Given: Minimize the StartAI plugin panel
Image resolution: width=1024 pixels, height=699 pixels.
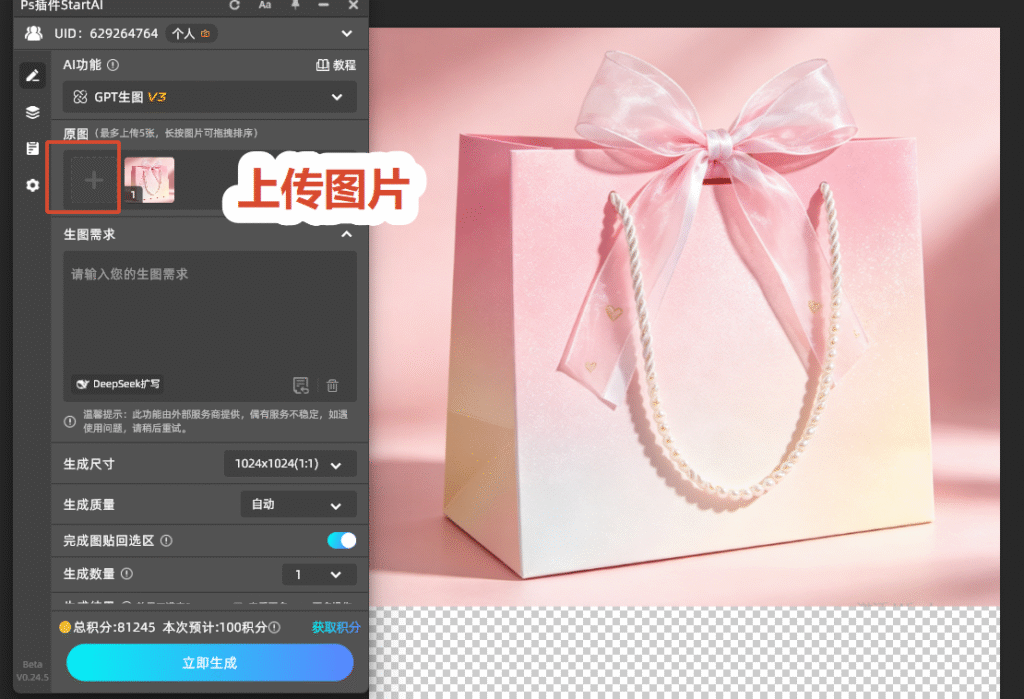Looking at the screenshot, I should tap(323, 5).
